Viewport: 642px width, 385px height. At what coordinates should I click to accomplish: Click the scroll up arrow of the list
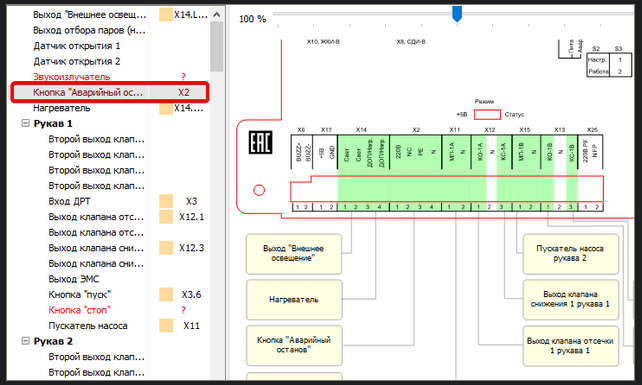click(217, 15)
